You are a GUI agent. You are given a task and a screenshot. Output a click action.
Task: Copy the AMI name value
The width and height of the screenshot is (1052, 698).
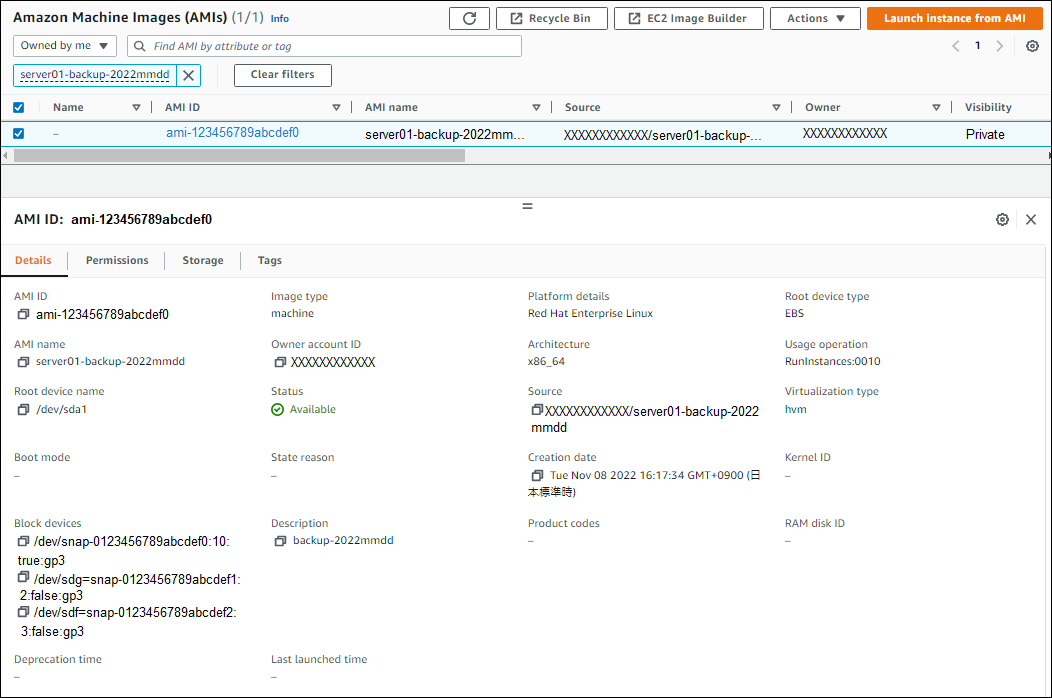pos(23,362)
